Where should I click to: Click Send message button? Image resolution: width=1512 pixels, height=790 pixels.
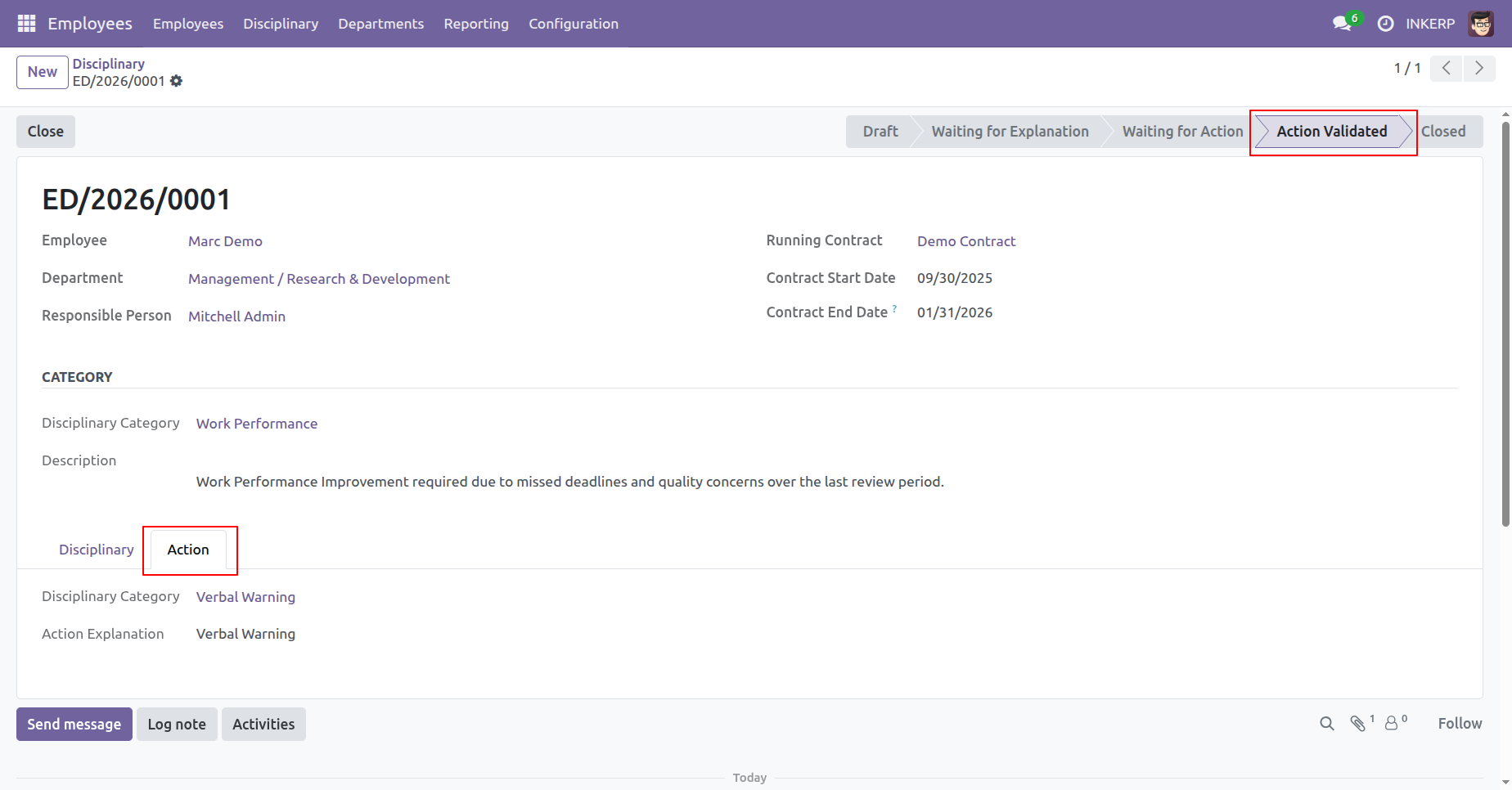[74, 725]
